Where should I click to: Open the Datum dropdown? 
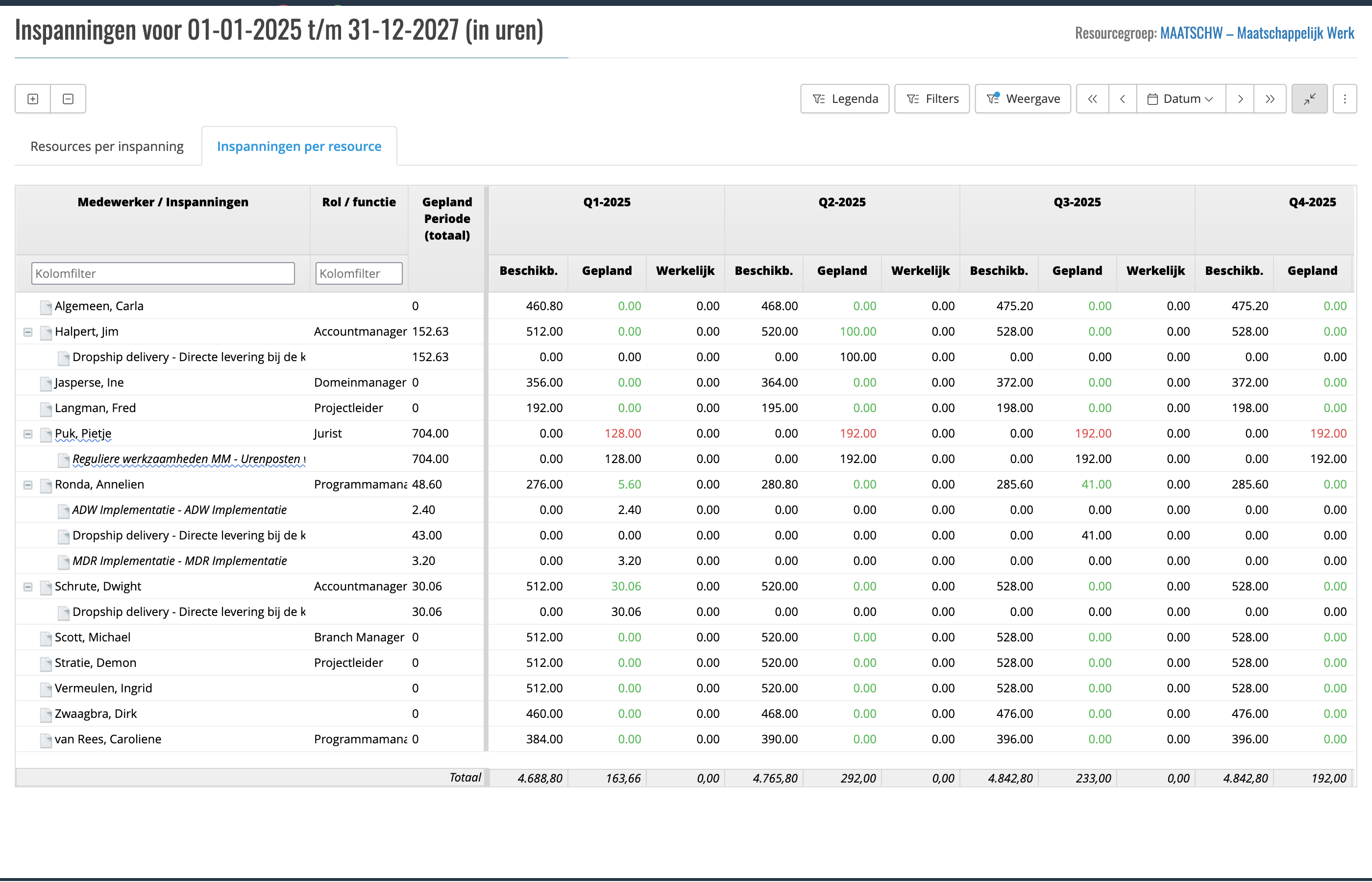pos(1181,99)
